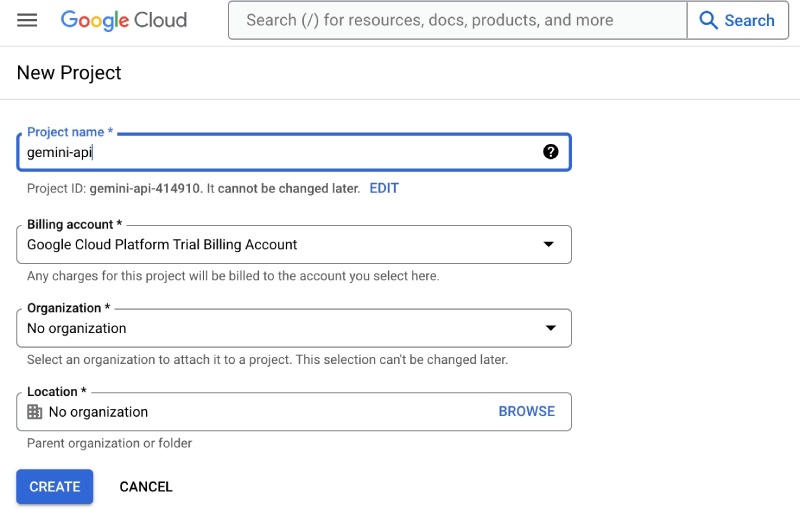This screenshot has width=800, height=528.
Task: Click EDIT next to Project ID
Action: tap(384, 188)
